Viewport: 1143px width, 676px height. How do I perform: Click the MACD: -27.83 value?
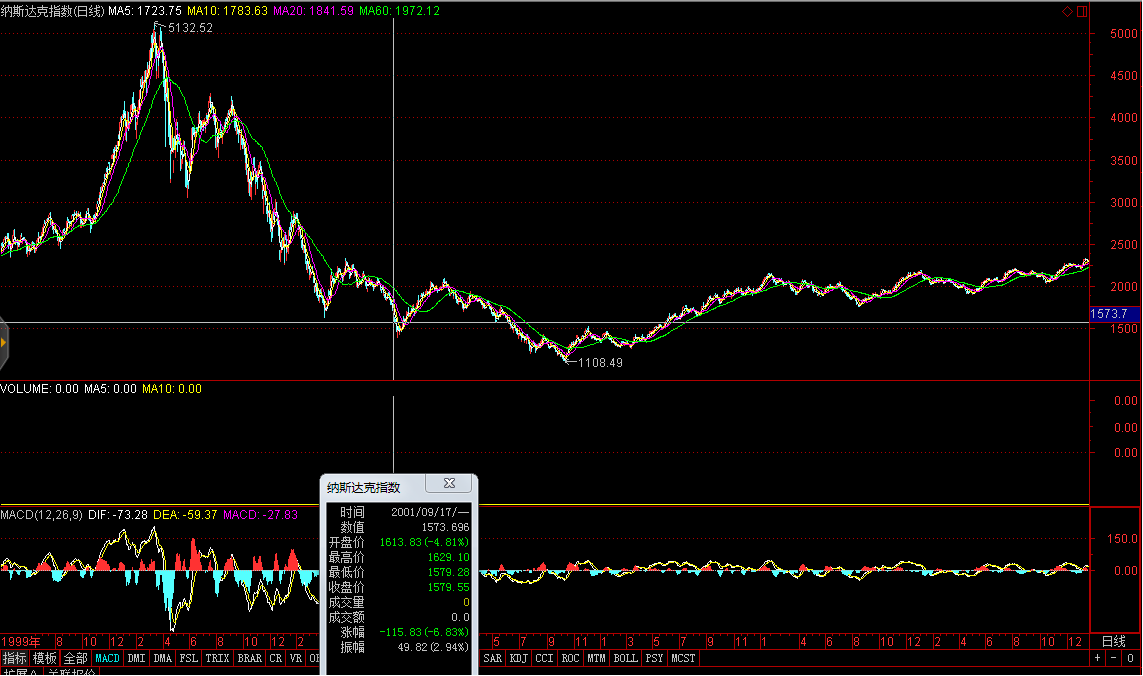click(260, 515)
